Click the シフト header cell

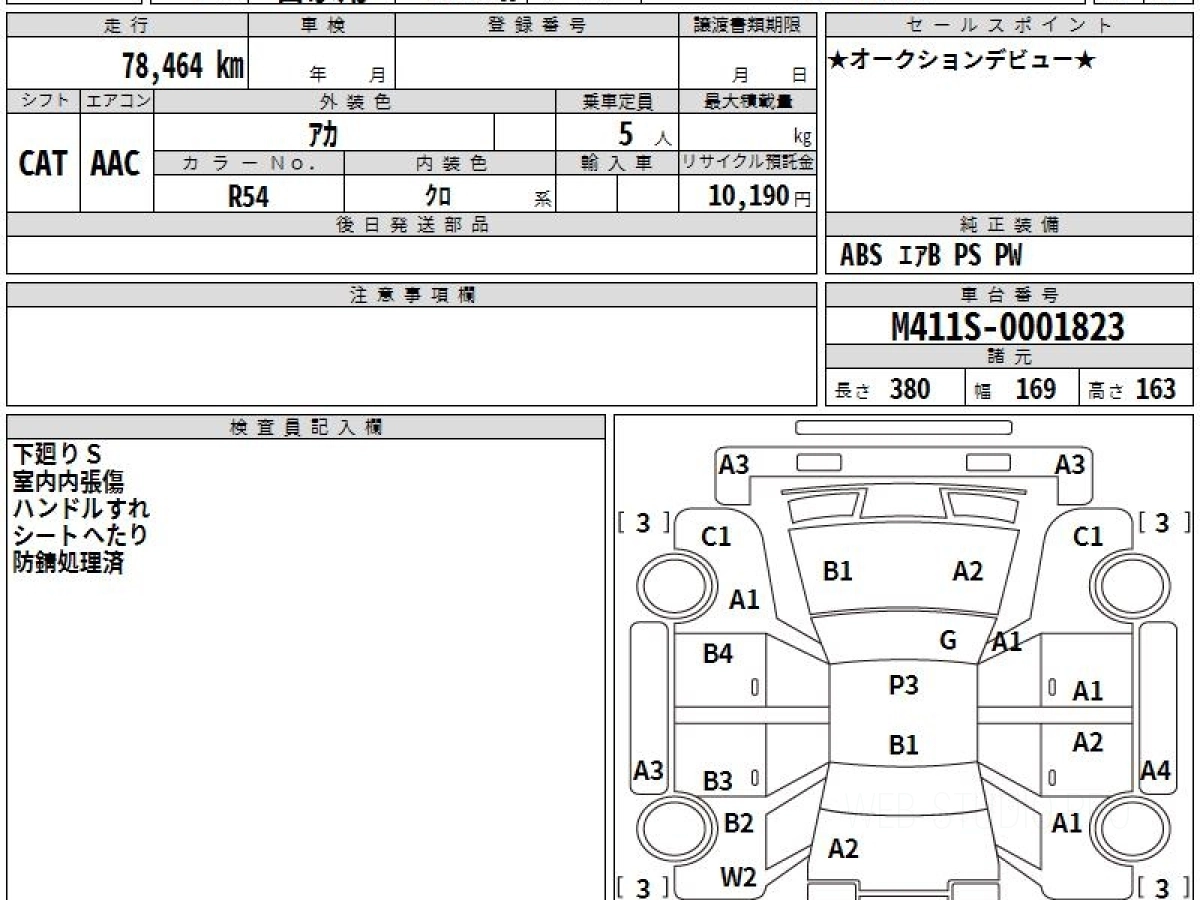pos(43,101)
